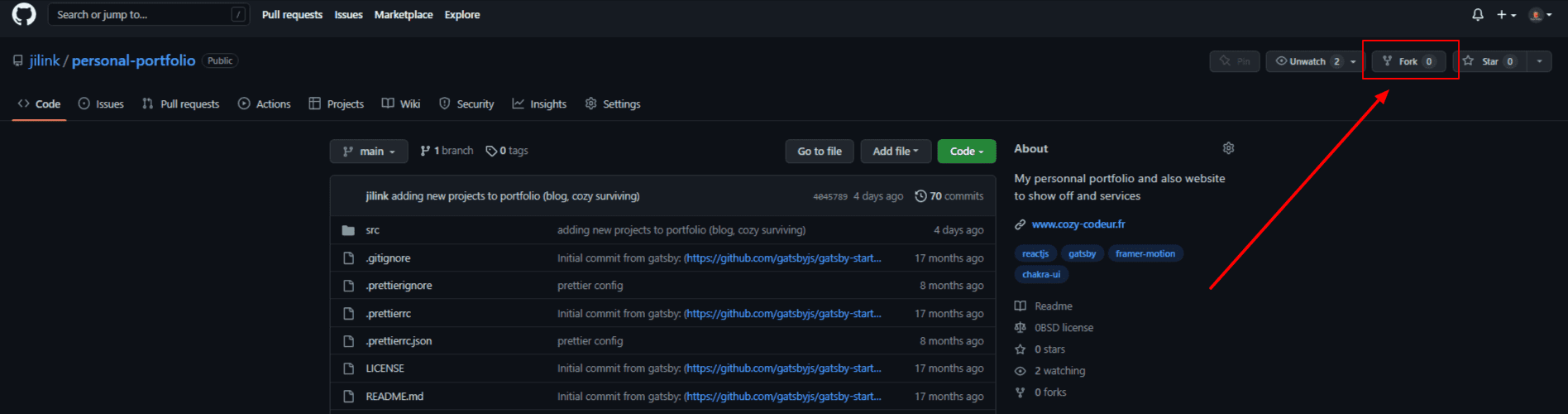Go to Explore
Screen dimensions: 1568x414
462,14
